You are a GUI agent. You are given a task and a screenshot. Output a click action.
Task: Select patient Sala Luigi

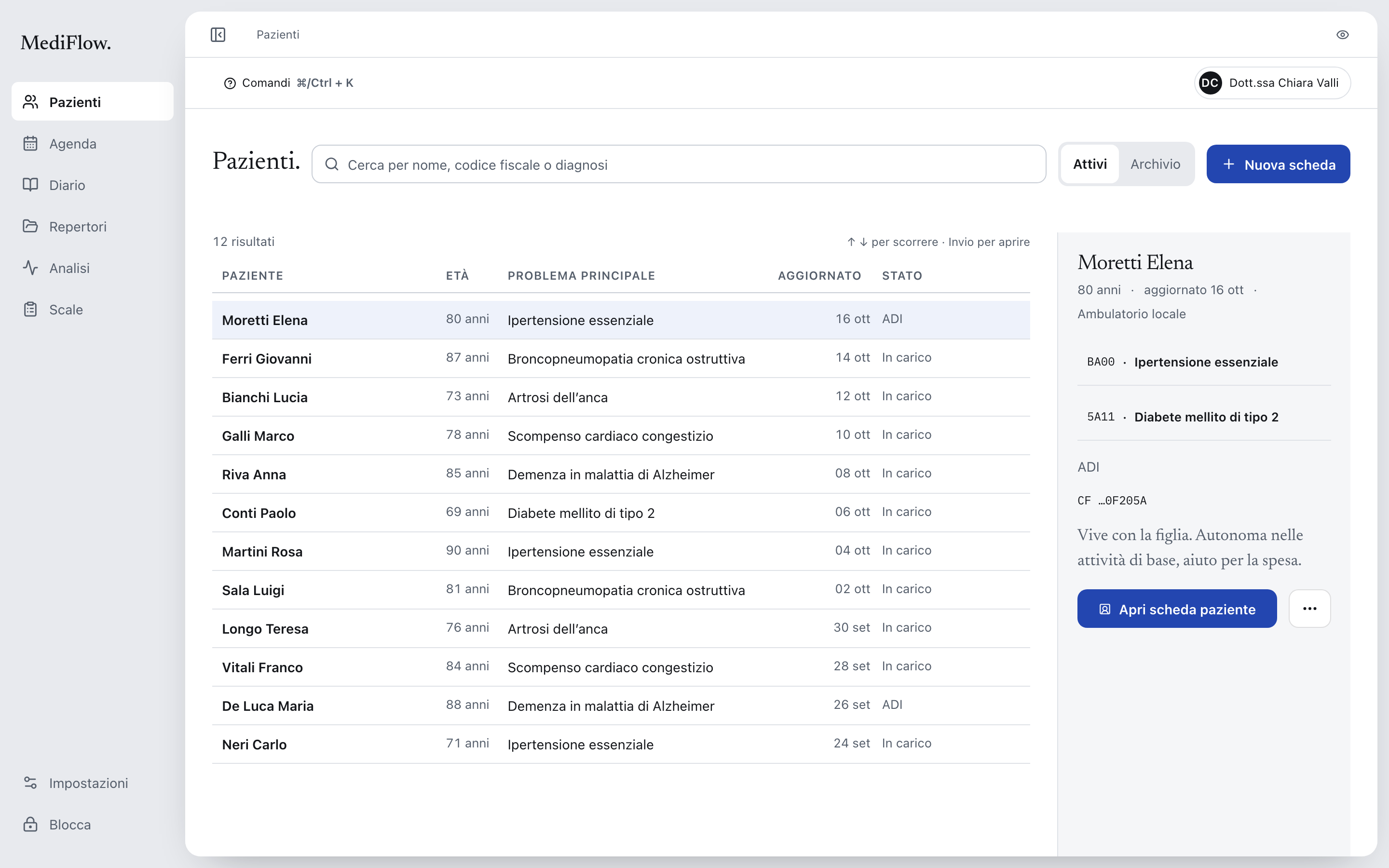tap(621, 590)
